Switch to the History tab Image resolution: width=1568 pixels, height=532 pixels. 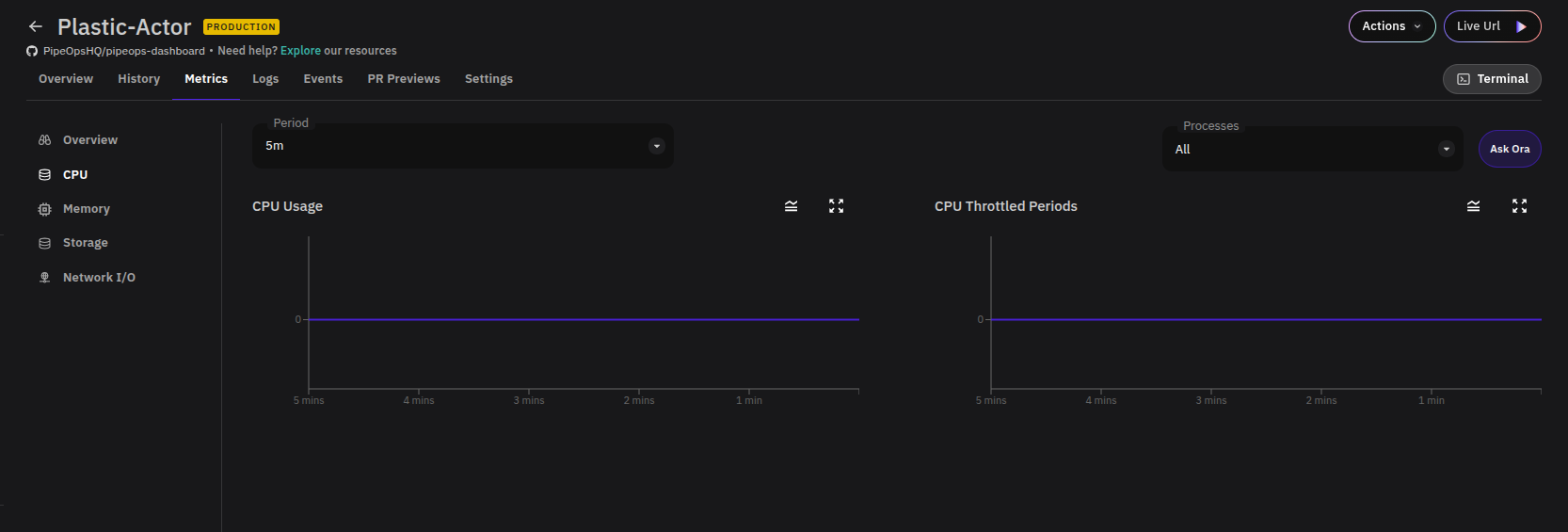139,79
